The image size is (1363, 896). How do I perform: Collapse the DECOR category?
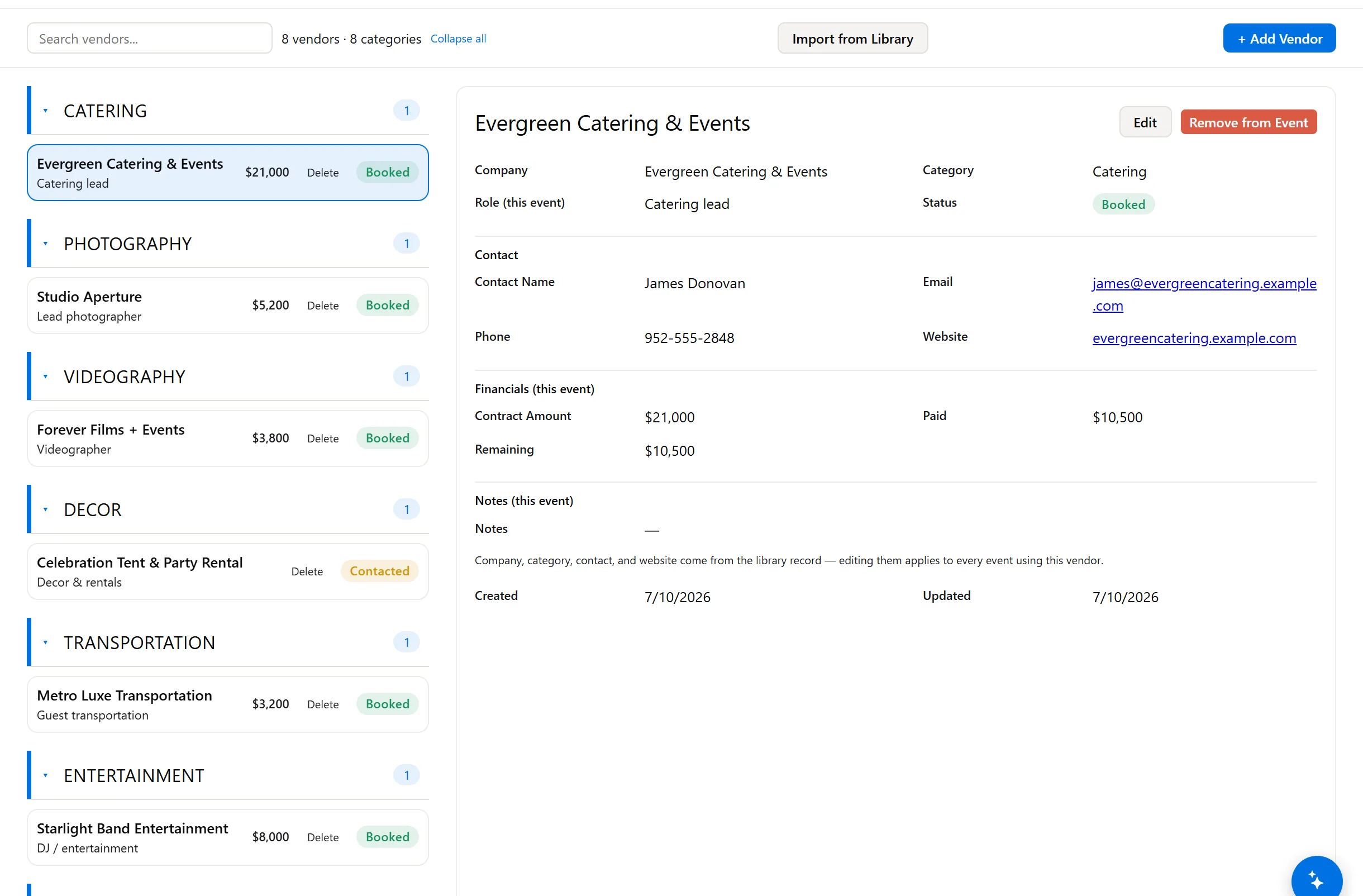pyautogui.click(x=45, y=509)
